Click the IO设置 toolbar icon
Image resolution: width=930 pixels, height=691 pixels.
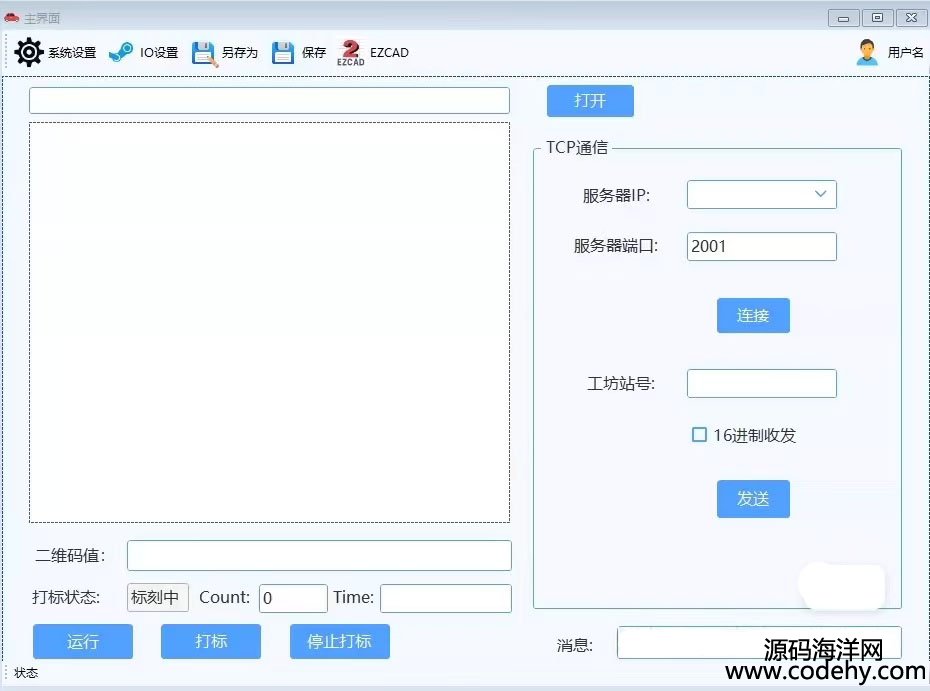[121, 52]
